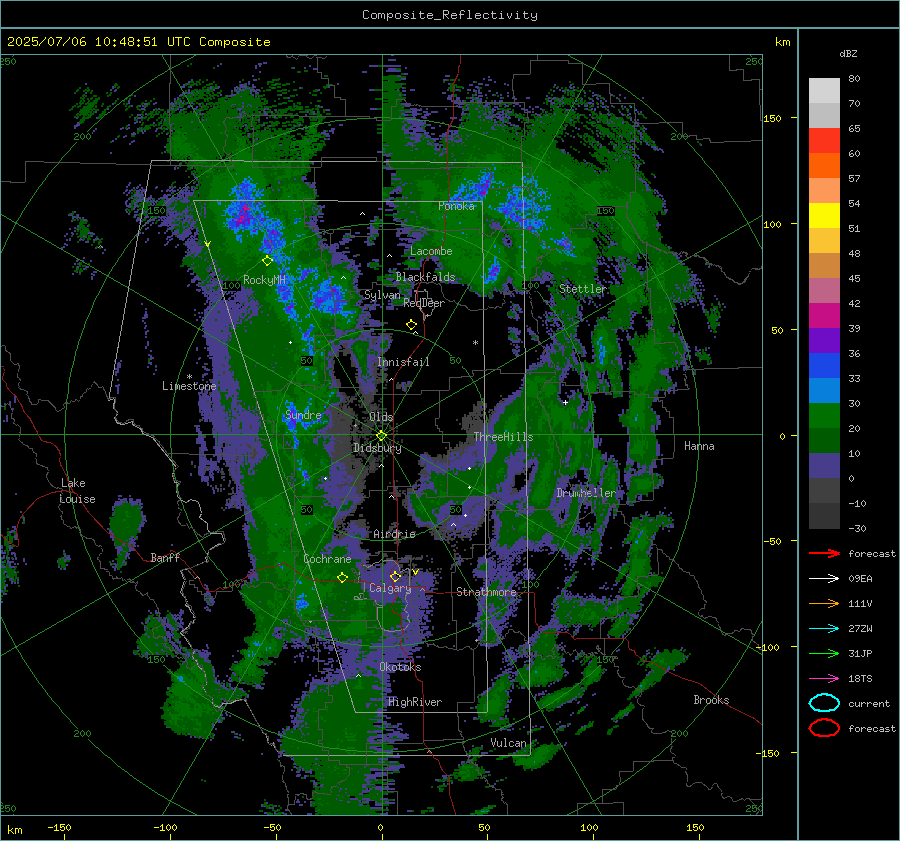Viewport: 900px width, 841px height.
Task: Click the Sundre label
Action: [x=303, y=414]
